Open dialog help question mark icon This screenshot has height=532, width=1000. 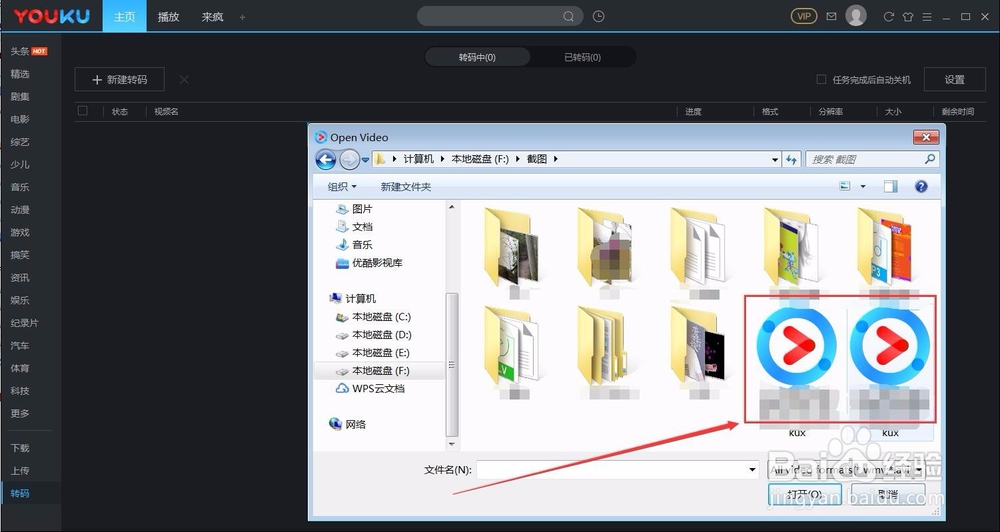tap(921, 186)
